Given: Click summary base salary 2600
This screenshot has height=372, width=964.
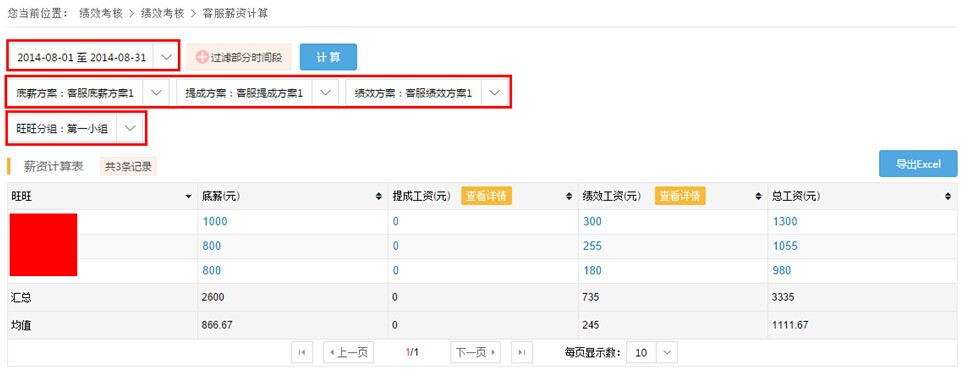Looking at the screenshot, I should point(213,298).
